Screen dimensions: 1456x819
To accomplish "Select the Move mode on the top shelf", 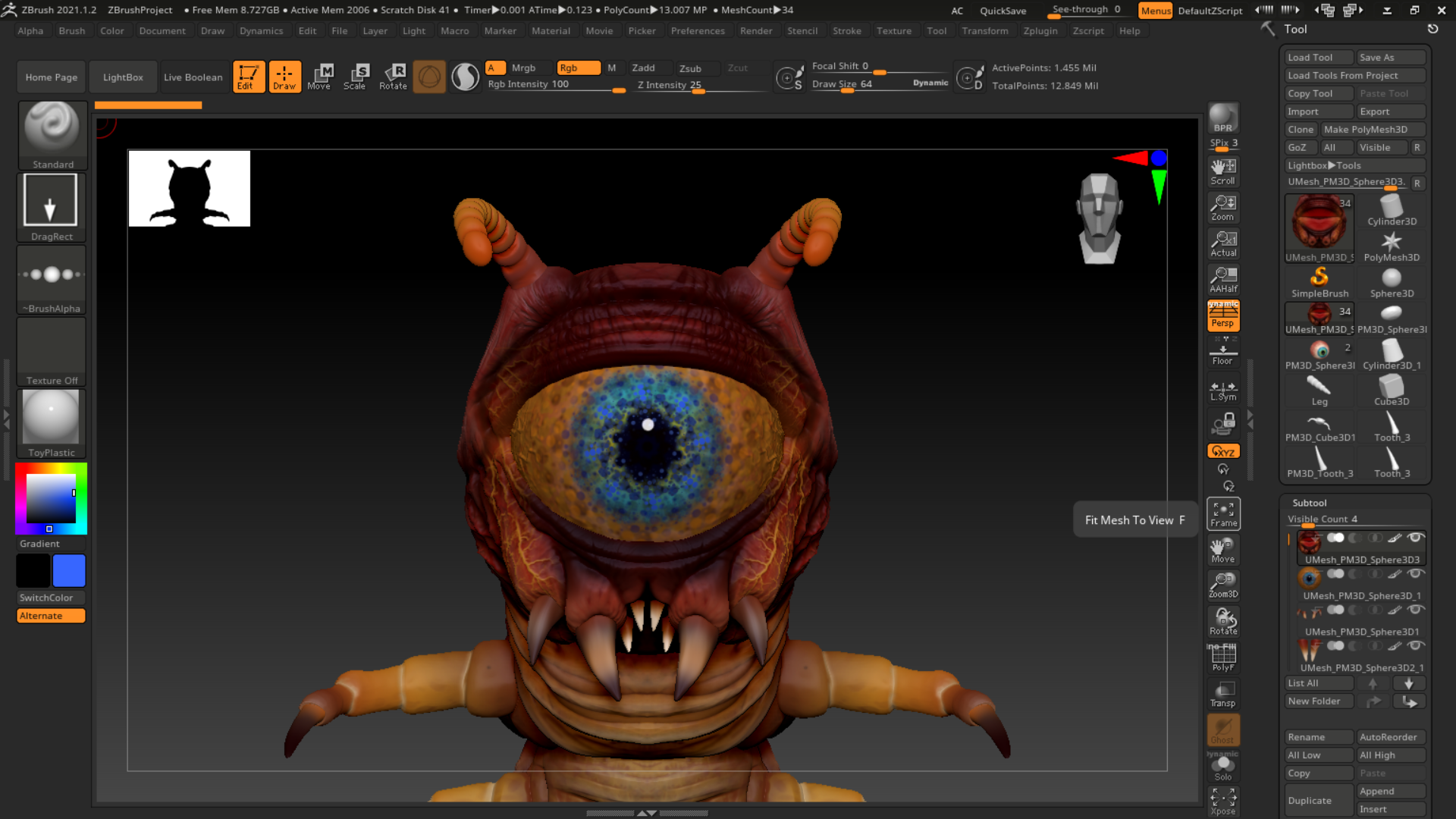I will 321,76.
